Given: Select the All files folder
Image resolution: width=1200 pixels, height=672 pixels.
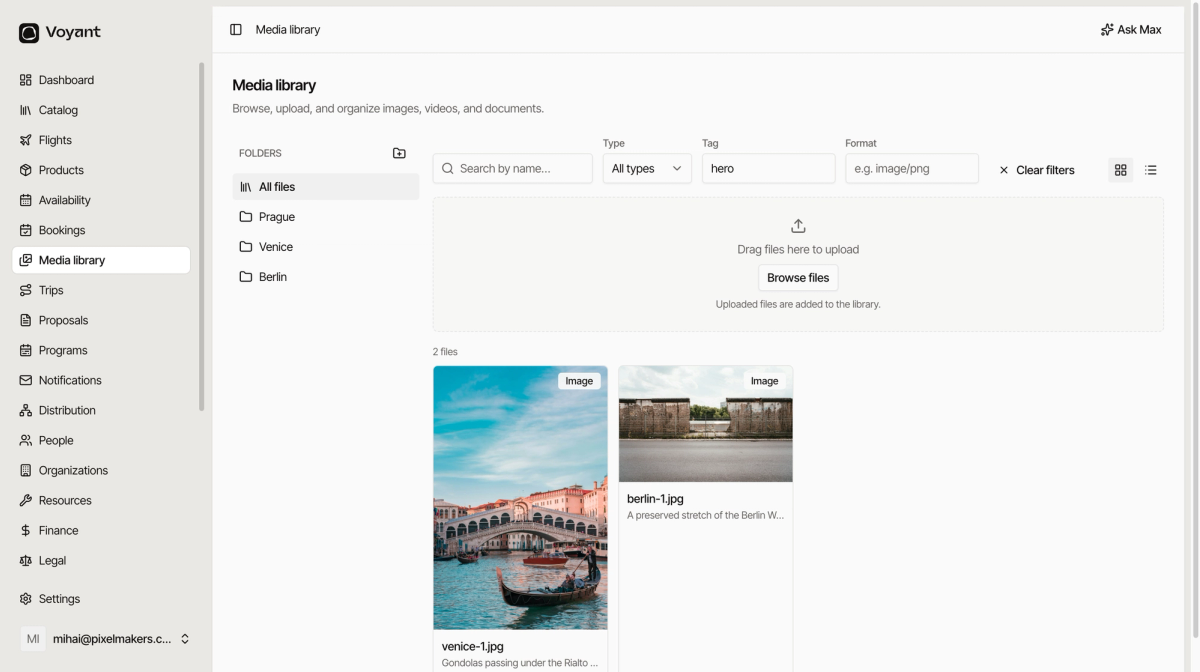Looking at the screenshot, I should (326, 187).
